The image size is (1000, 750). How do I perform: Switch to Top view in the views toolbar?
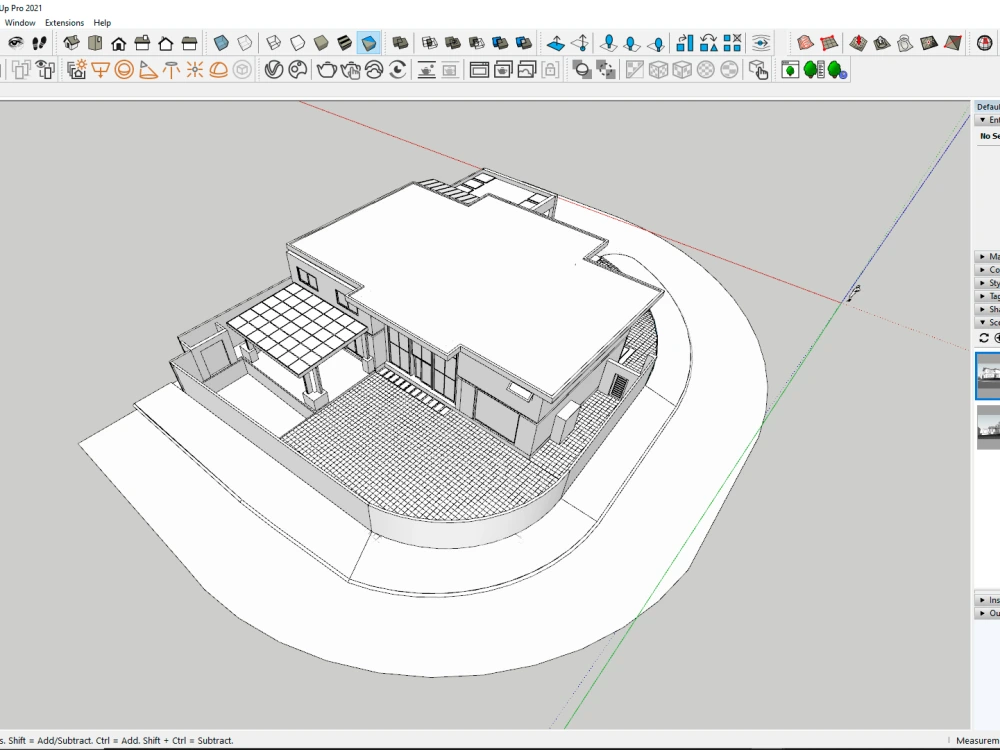click(x=95, y=42)
